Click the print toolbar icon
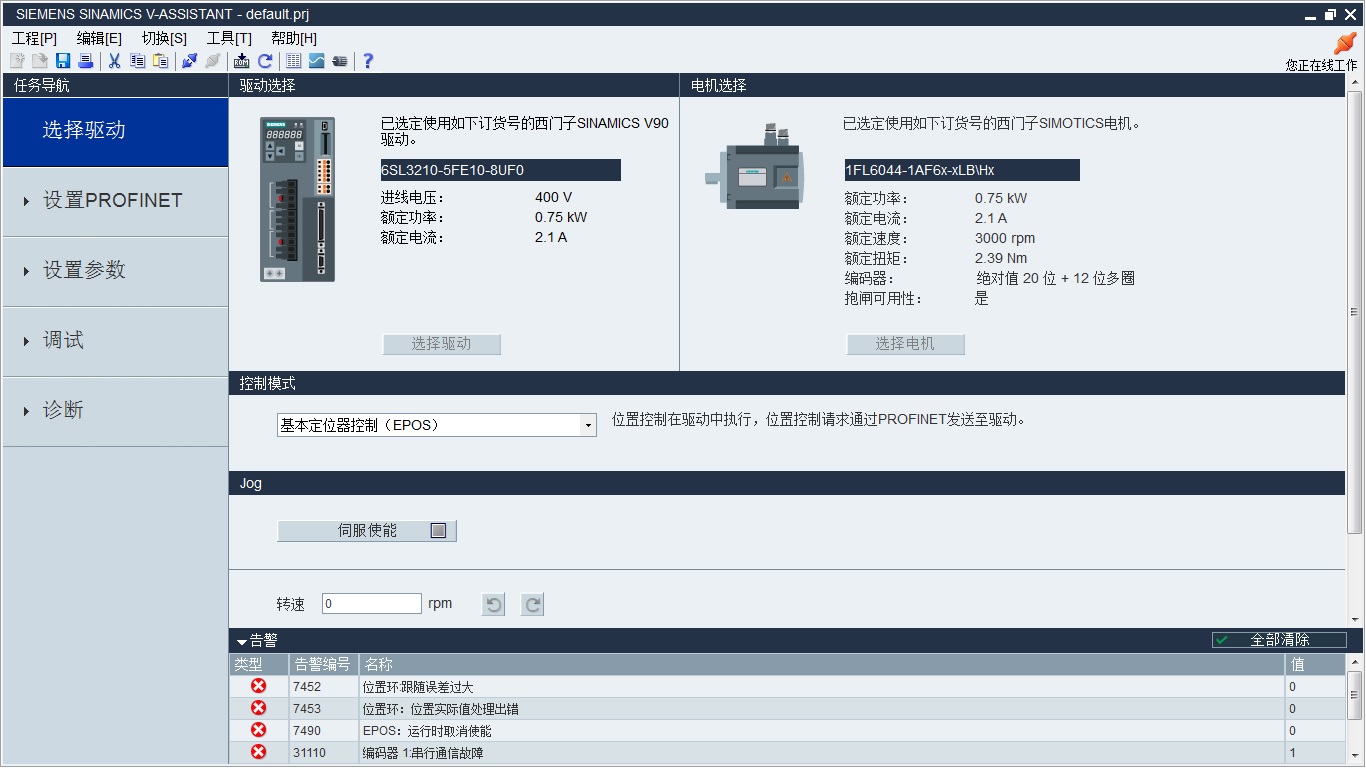The image size is (1366, 768). (x=86, y=61)
